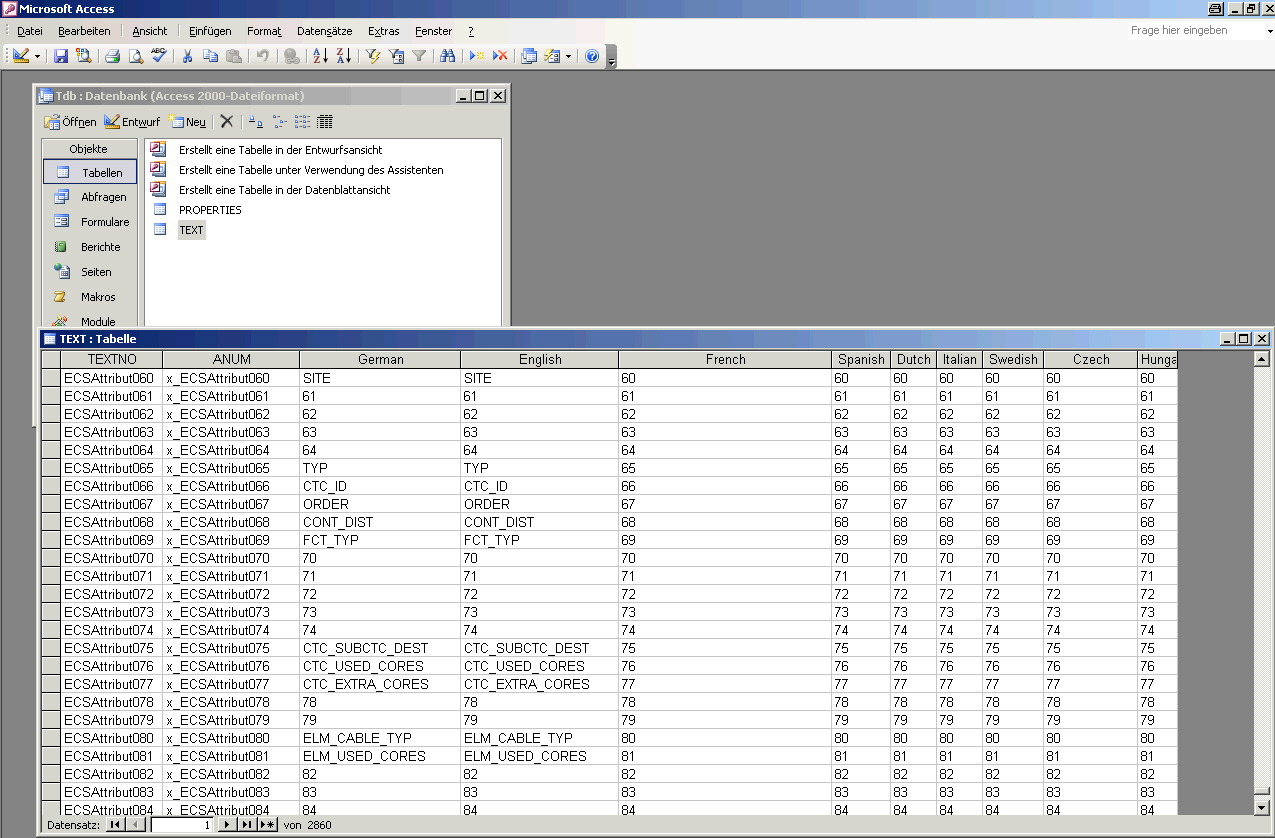Screen dimensions: 1275x838
Task: Open the Toolbar Options chevron
Action: click(612, 57)
